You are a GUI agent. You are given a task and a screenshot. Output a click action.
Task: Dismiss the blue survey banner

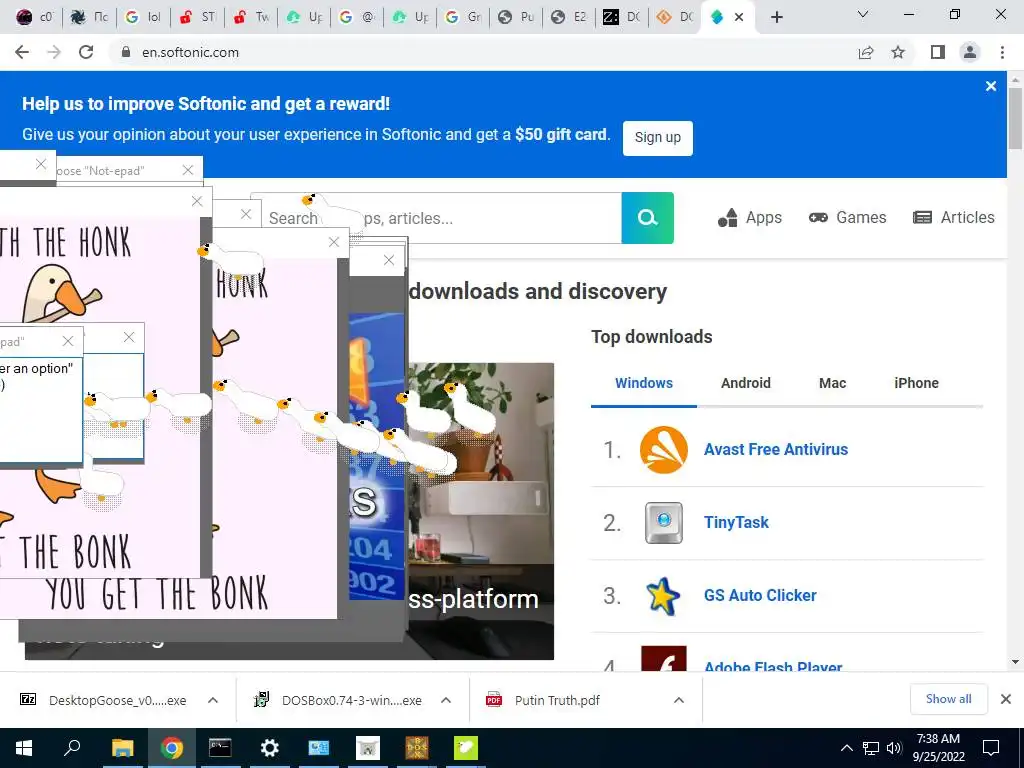[x=991, y=86]
